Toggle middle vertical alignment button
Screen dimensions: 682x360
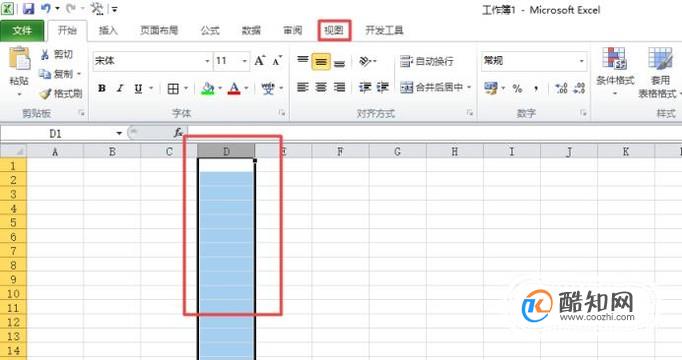click(321, 62)
